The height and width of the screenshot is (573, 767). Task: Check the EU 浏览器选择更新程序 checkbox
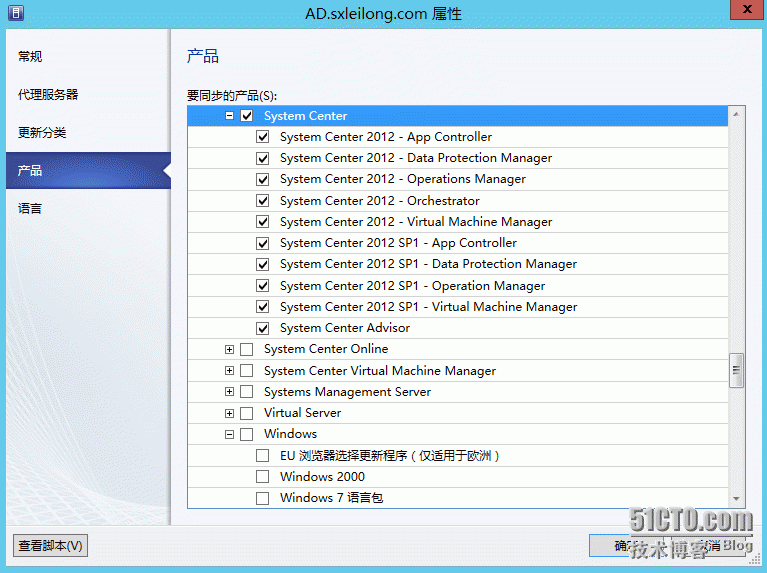[x=263, y=456]
